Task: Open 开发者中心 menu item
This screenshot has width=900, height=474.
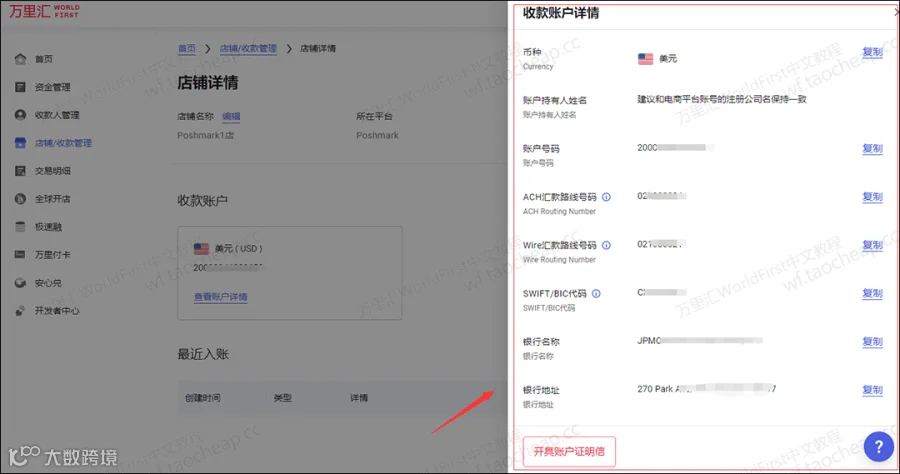Action: point(57,310)
